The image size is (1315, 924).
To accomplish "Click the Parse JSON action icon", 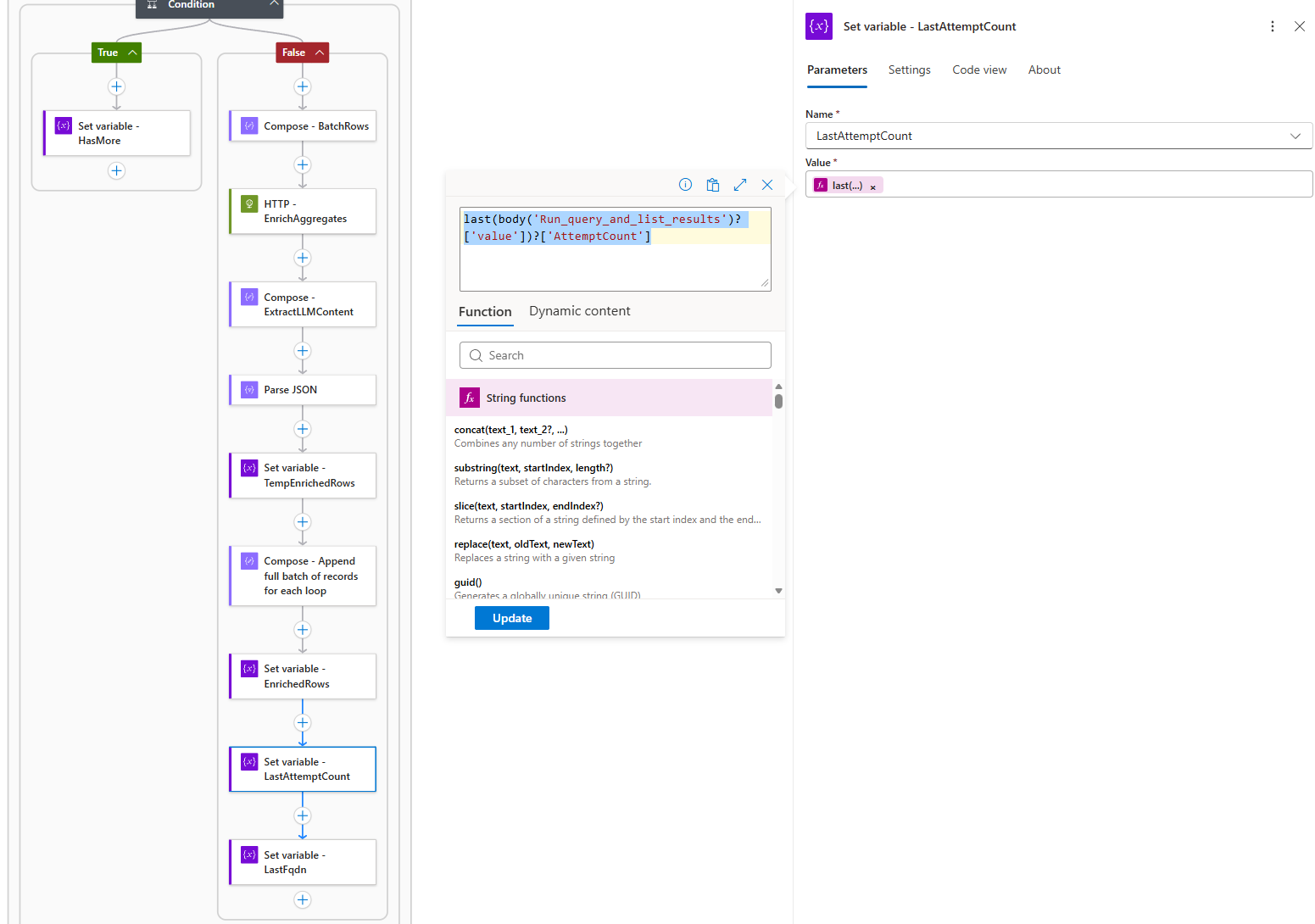I will click(249, 390).
